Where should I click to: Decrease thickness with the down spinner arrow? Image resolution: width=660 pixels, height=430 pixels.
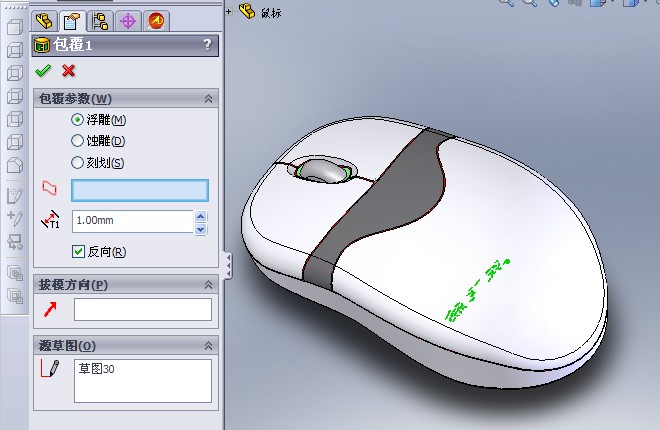(200, 229)
